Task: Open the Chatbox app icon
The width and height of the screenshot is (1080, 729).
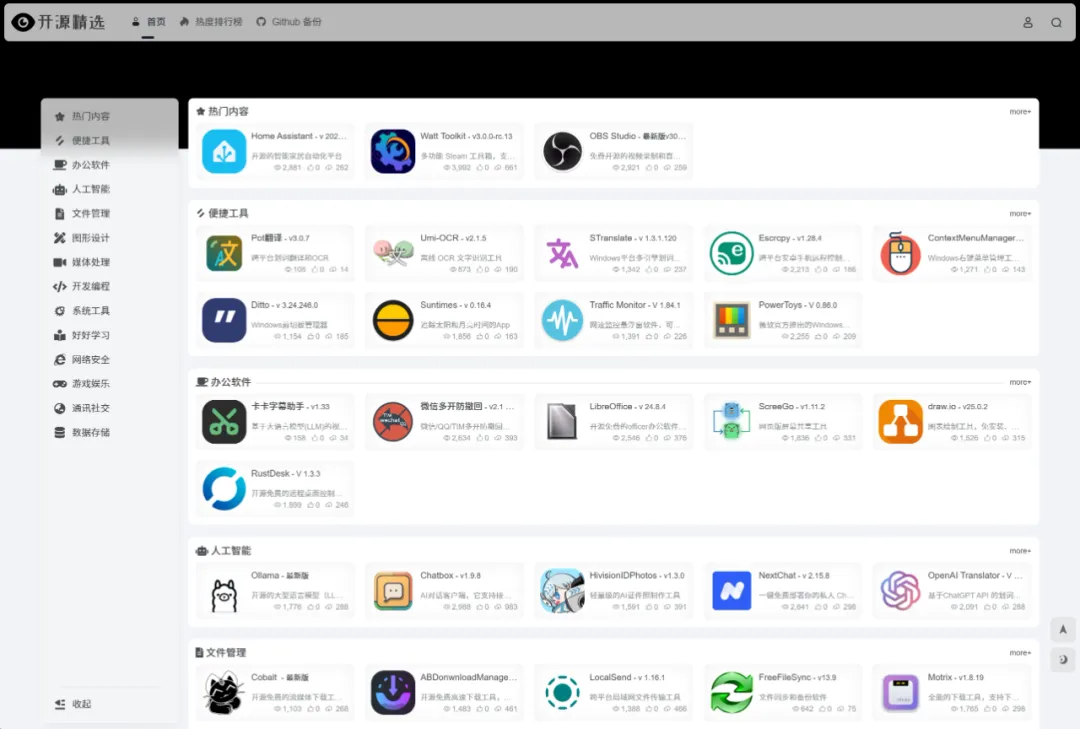Action: (x=393, y=591)
